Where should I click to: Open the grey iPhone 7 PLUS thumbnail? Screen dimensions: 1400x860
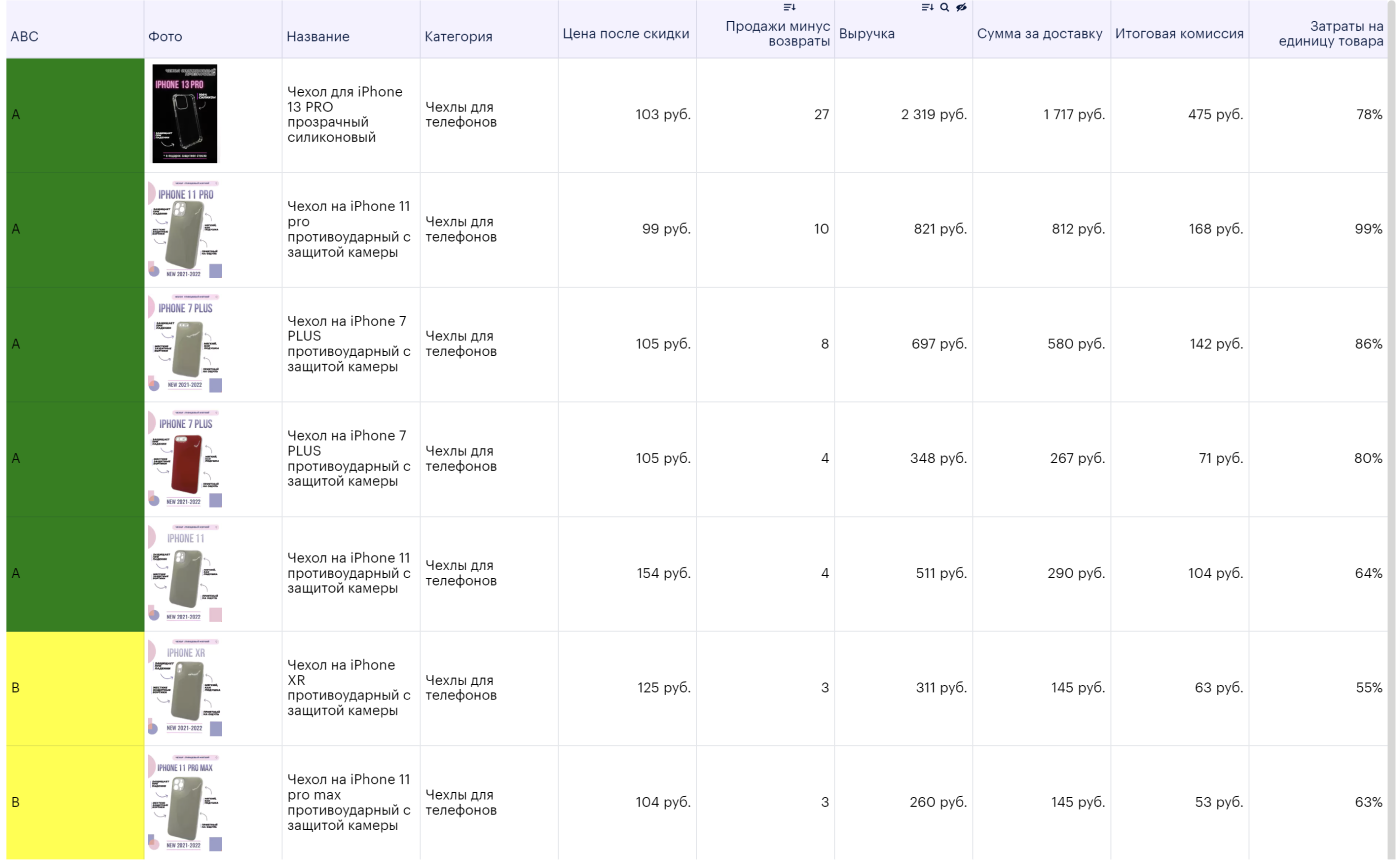185,344
